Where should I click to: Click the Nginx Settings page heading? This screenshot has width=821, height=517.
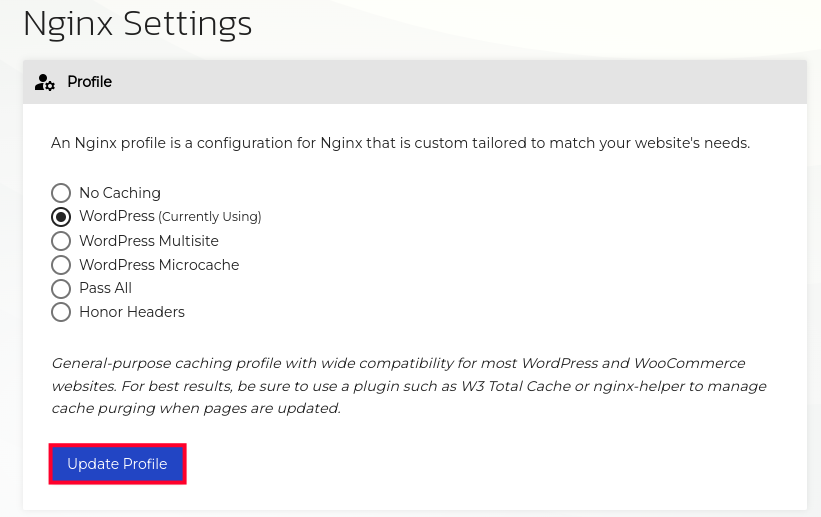137,23
